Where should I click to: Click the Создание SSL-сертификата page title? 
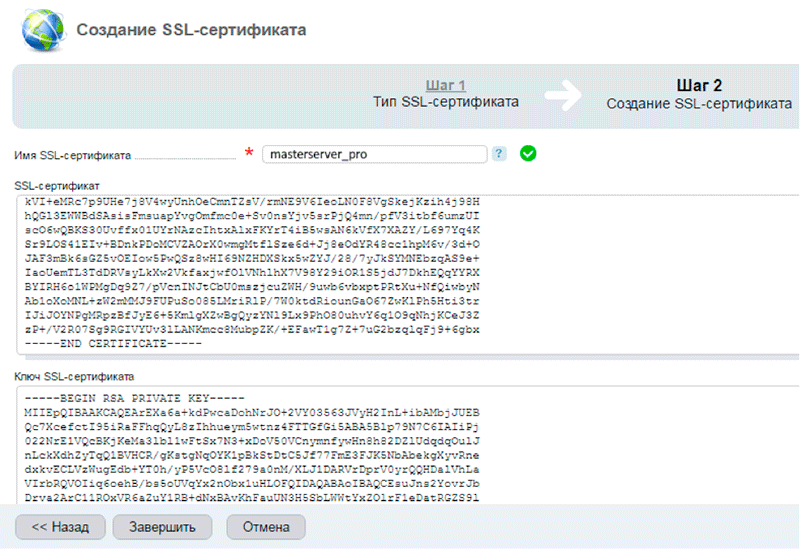pos(192,30)
